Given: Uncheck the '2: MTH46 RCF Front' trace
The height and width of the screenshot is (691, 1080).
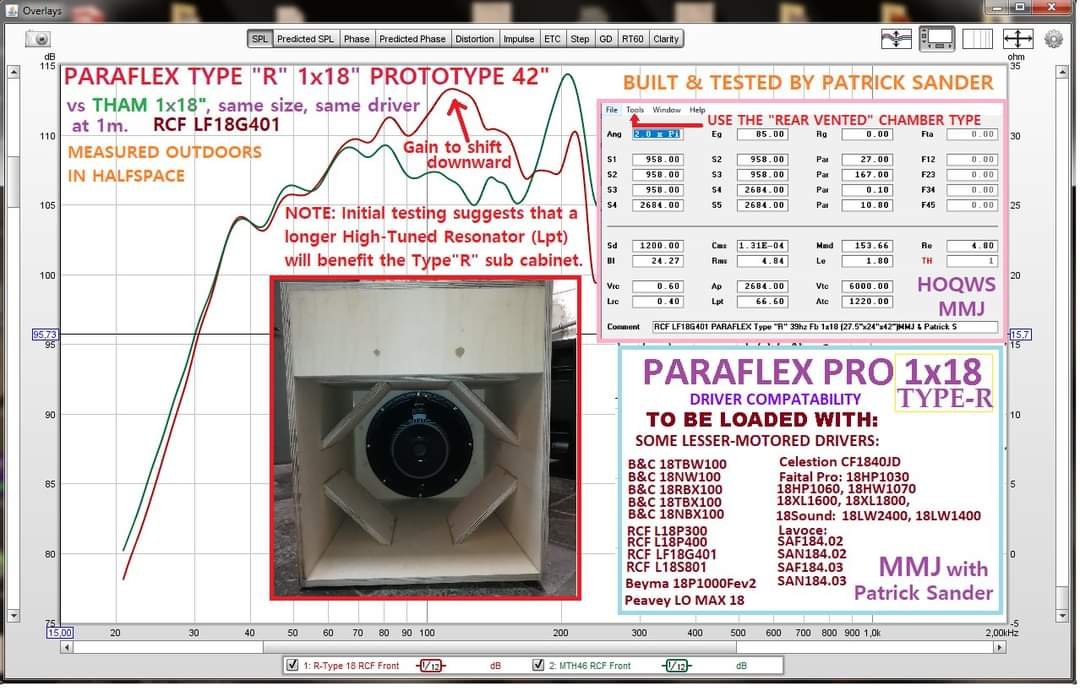Looking at the screenshot, I should tap(539, 666).
